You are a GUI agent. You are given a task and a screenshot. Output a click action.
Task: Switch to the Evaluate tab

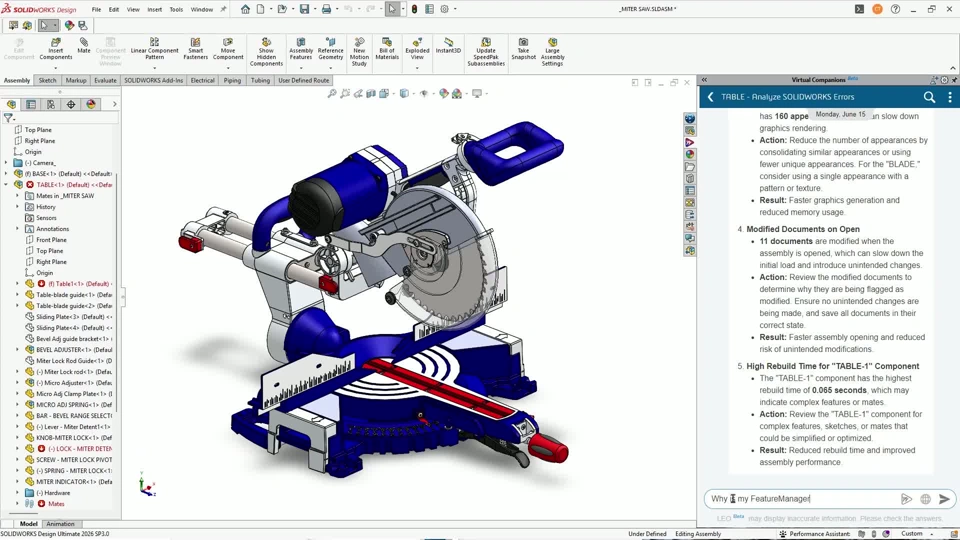[x=105, y=80]
